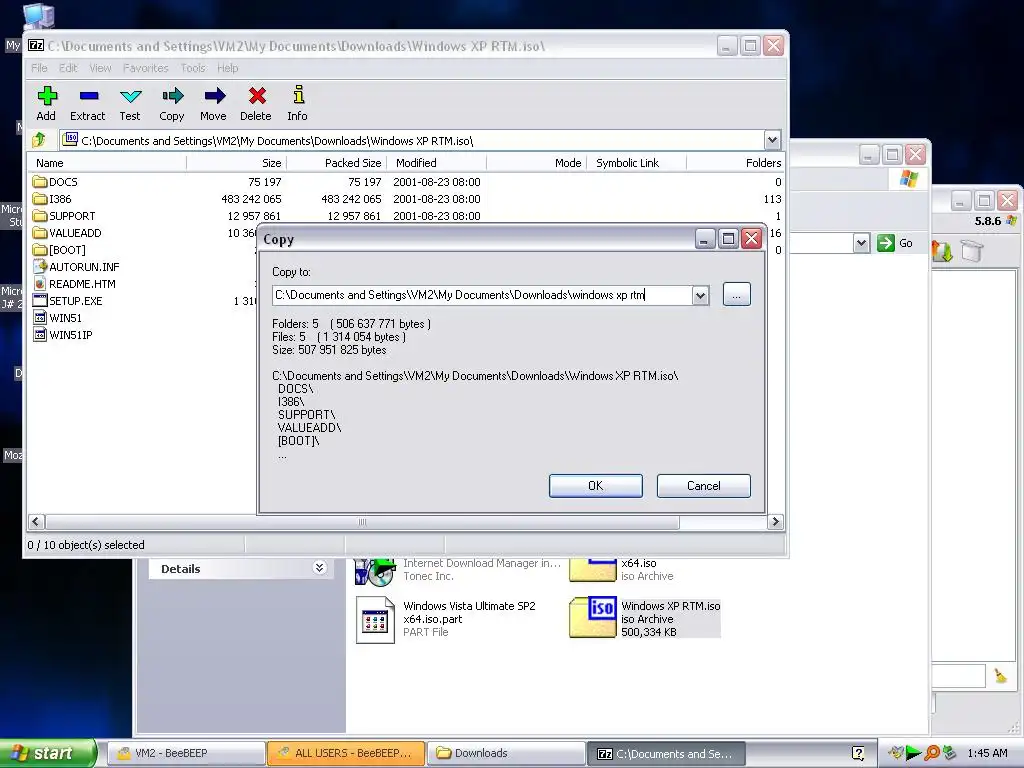Select the SETUP.EXE file
1024x768 pixels.
point(68,300)
